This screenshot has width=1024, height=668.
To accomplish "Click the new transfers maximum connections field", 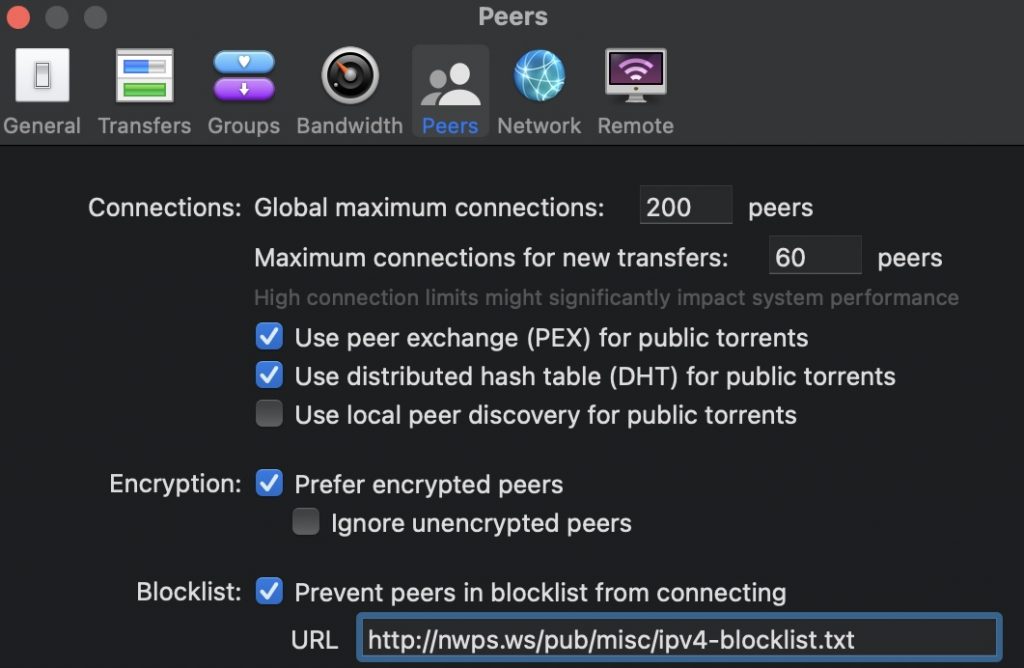I will point(815,257).
